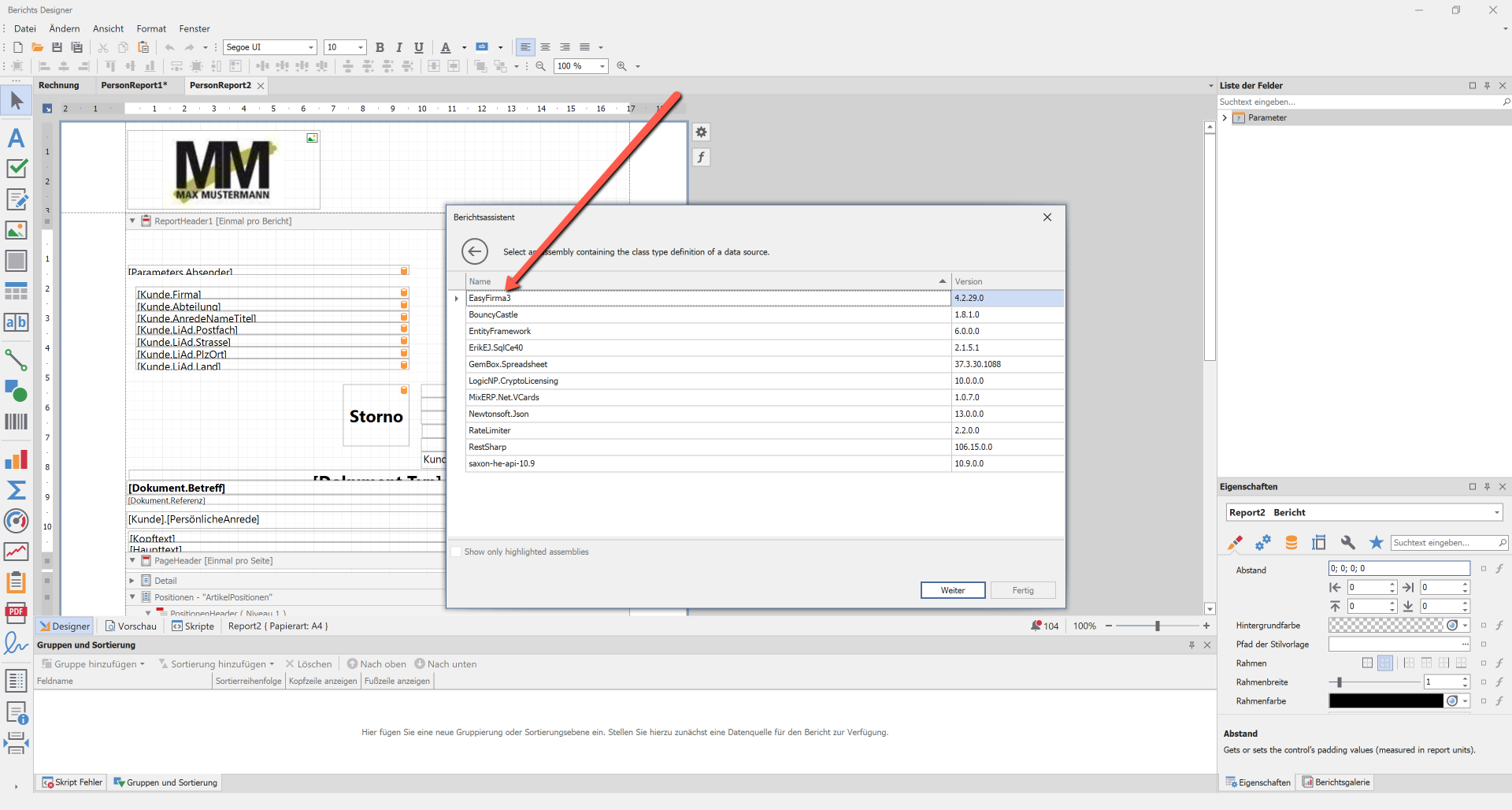
Task: Toggle Bold formatting
Action: point(380,47)
